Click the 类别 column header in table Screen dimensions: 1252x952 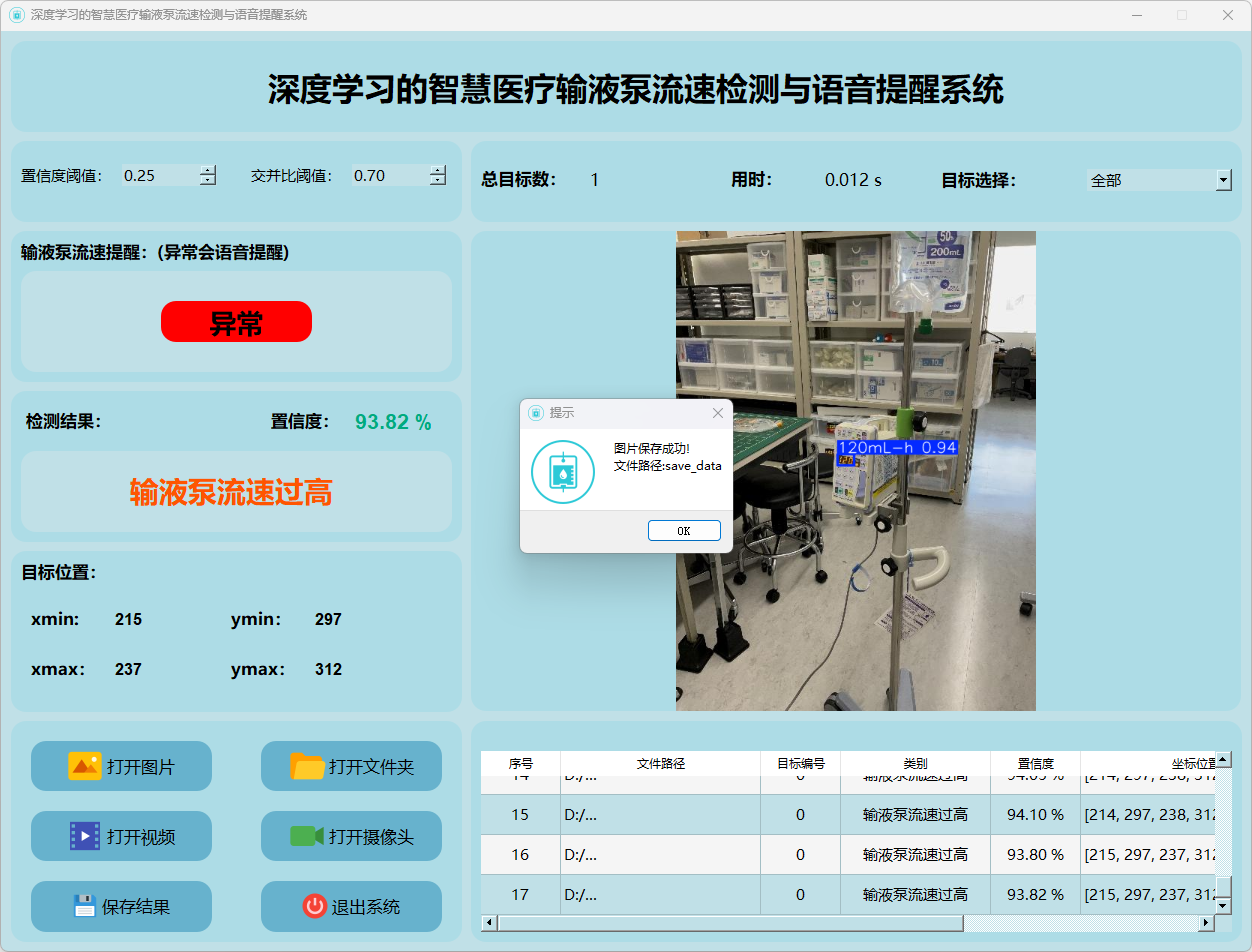[915, 764]
